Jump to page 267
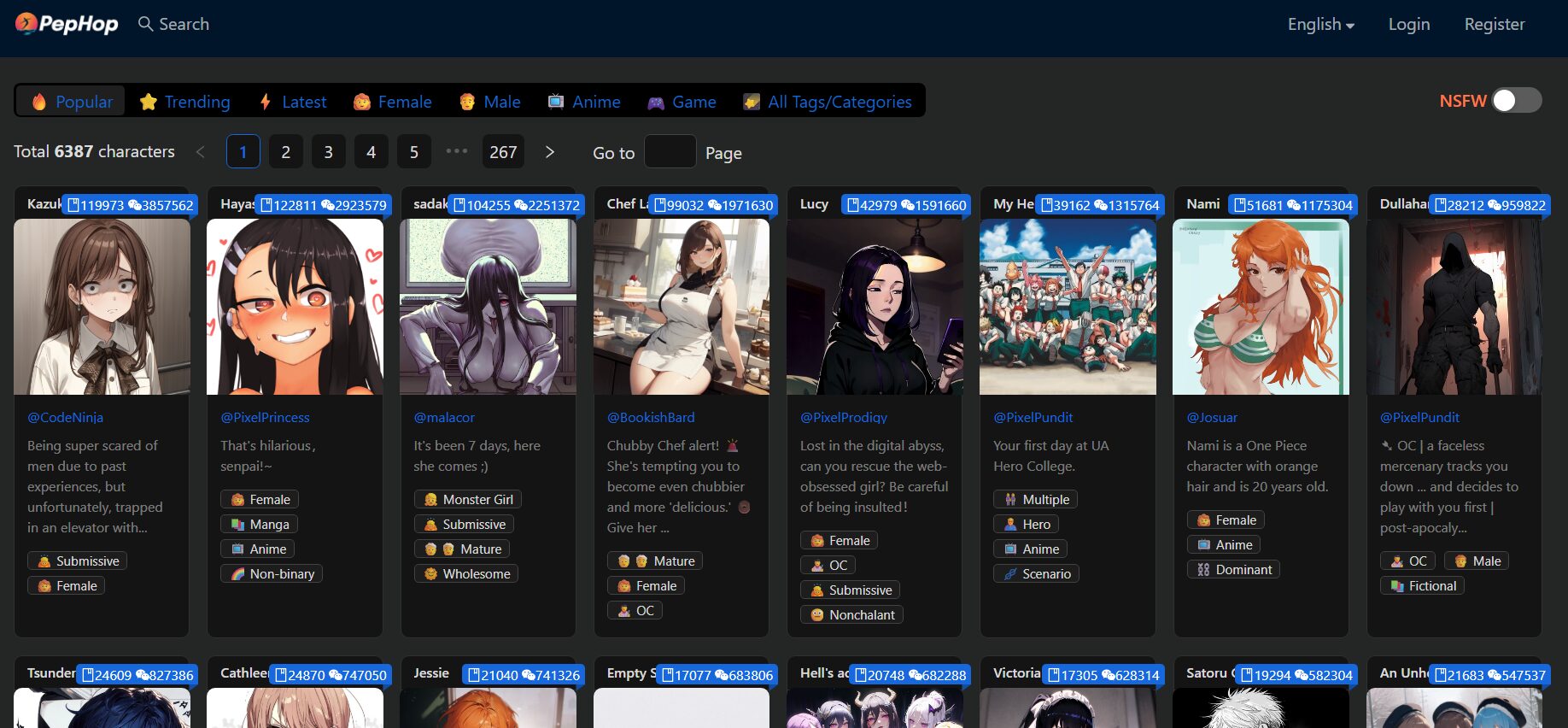Viewport: 1568px width, 728px height. point(503,152)
